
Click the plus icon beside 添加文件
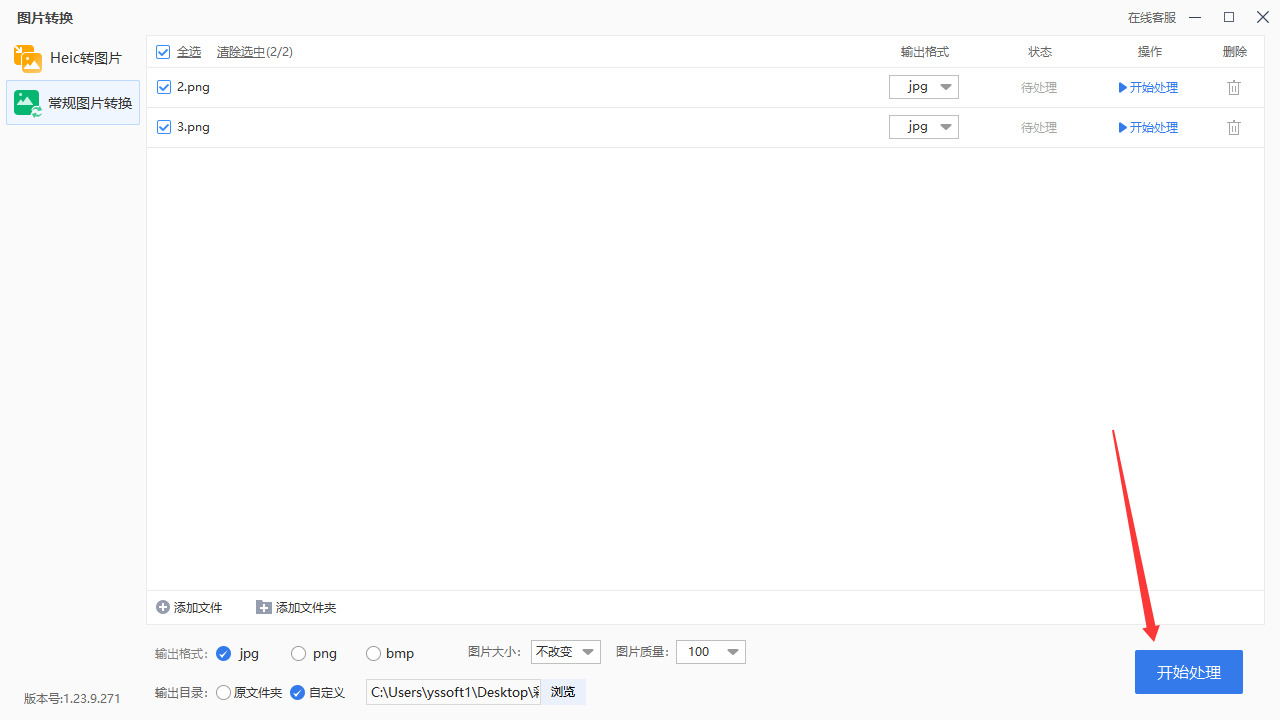tap(163, 607)
